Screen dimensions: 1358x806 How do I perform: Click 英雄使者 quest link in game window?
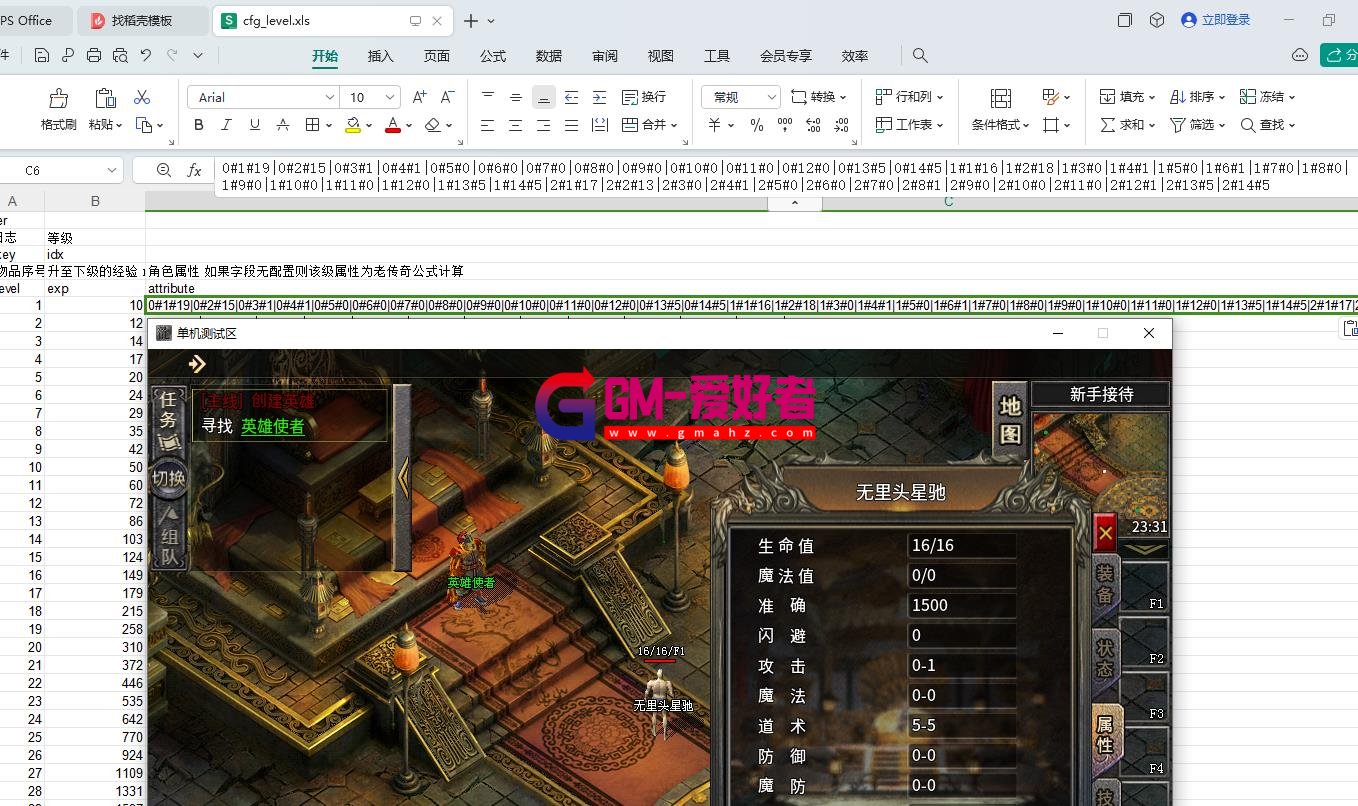[x=272, y=426]
